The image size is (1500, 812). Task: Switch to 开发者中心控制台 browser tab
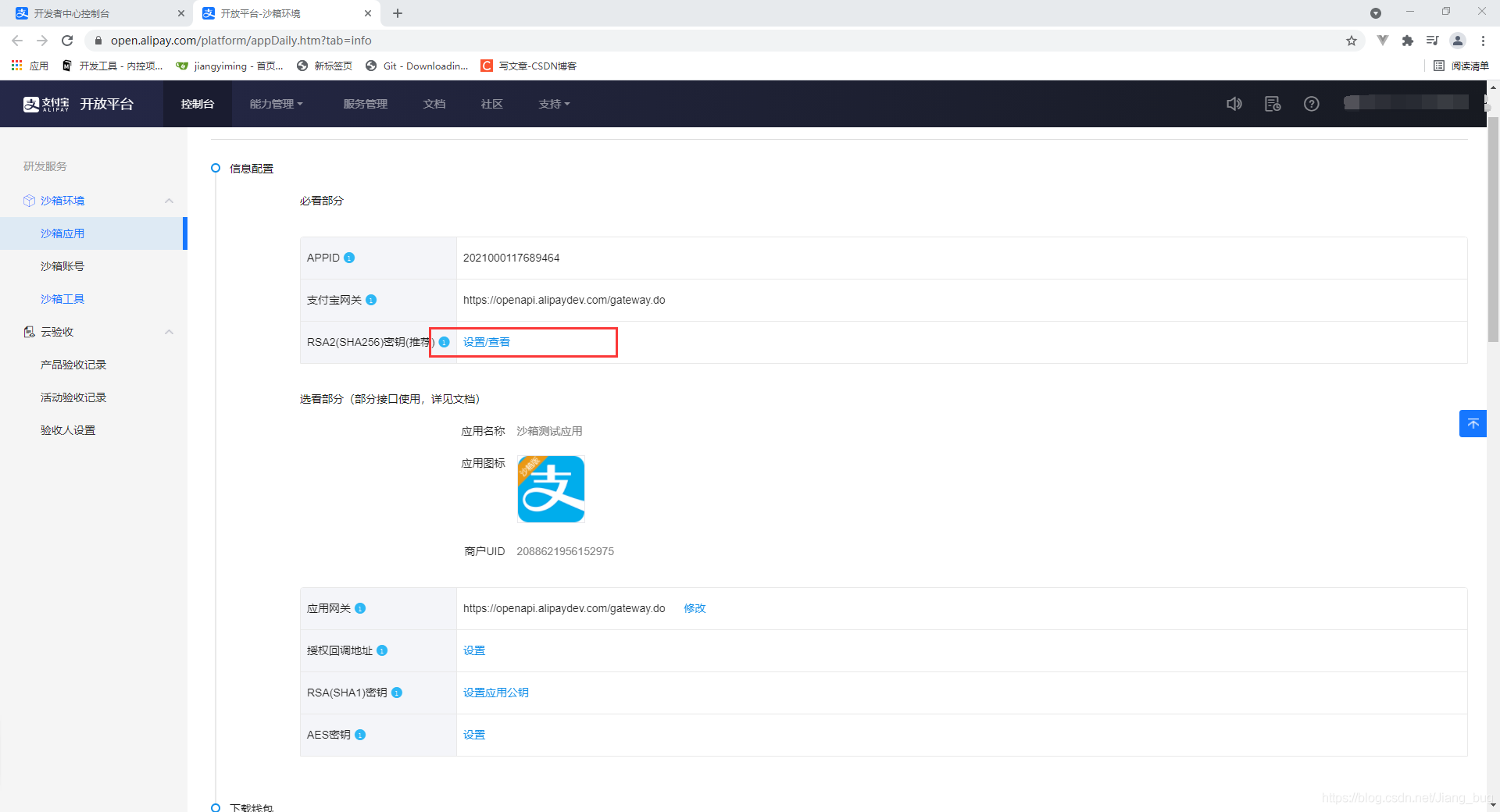(98, 13)
